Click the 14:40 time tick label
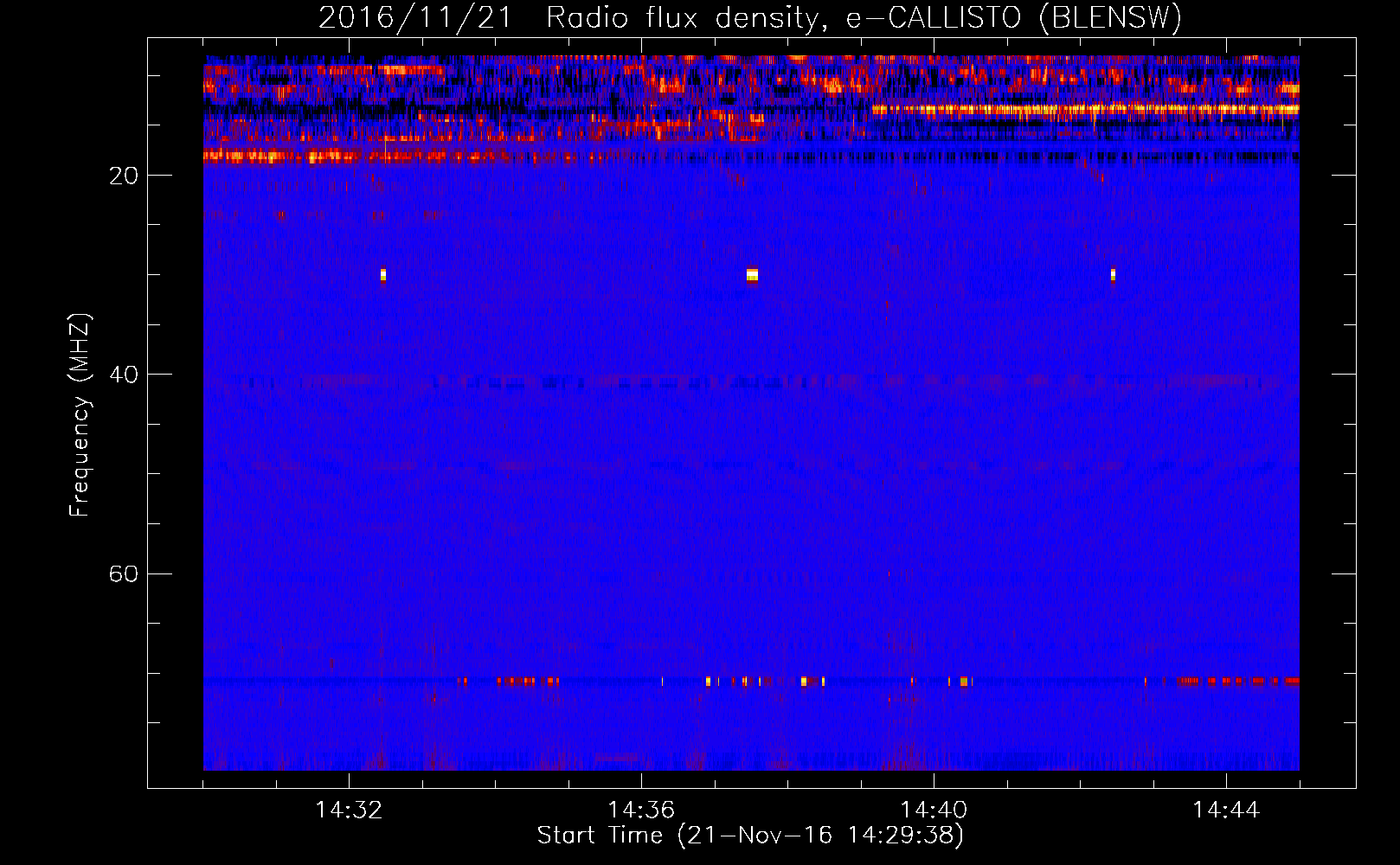Screen dimensions: 1400x865 [934, 811]
